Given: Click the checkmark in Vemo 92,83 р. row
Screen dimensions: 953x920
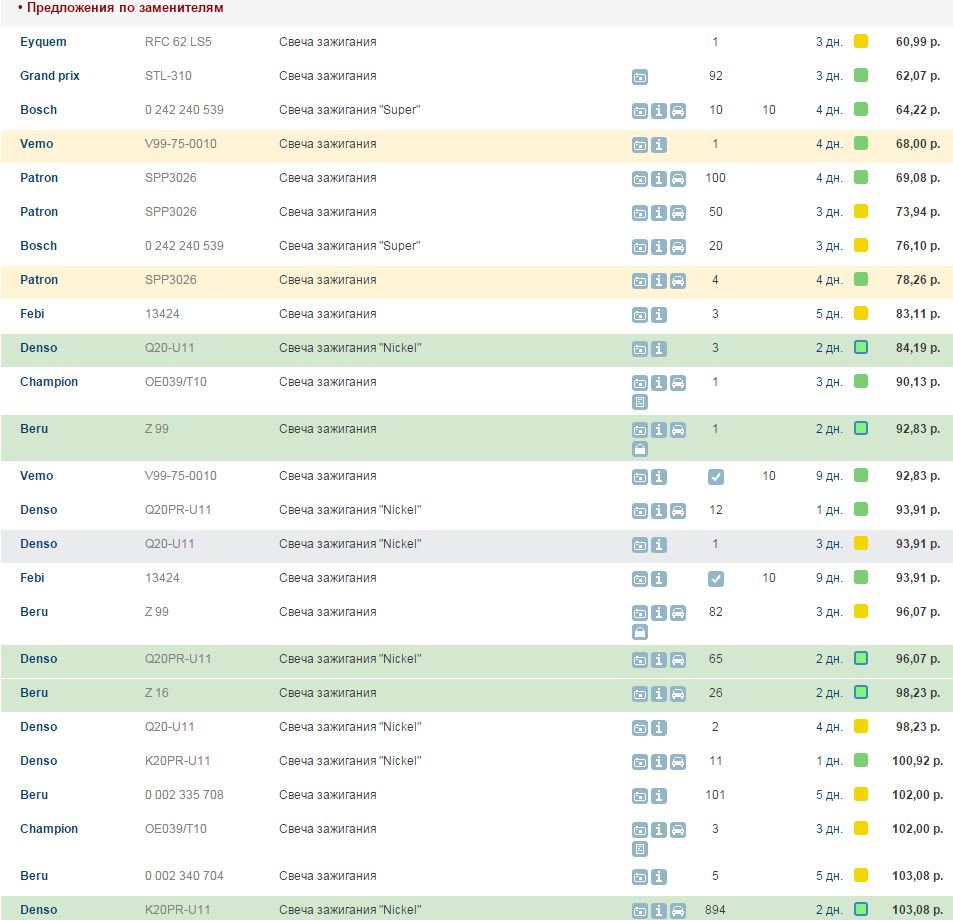Looking at the screenshot, I should [715, 477].
